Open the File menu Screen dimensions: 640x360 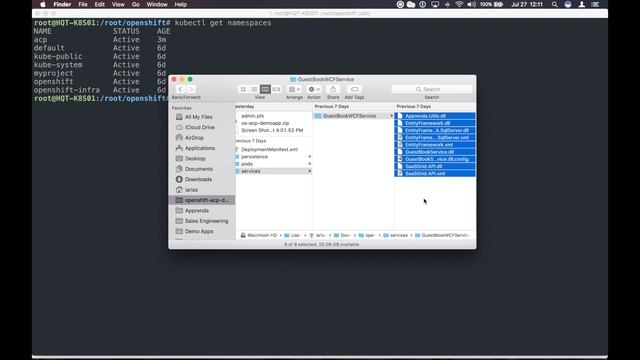pyautogui.click(x=83, y=4)
